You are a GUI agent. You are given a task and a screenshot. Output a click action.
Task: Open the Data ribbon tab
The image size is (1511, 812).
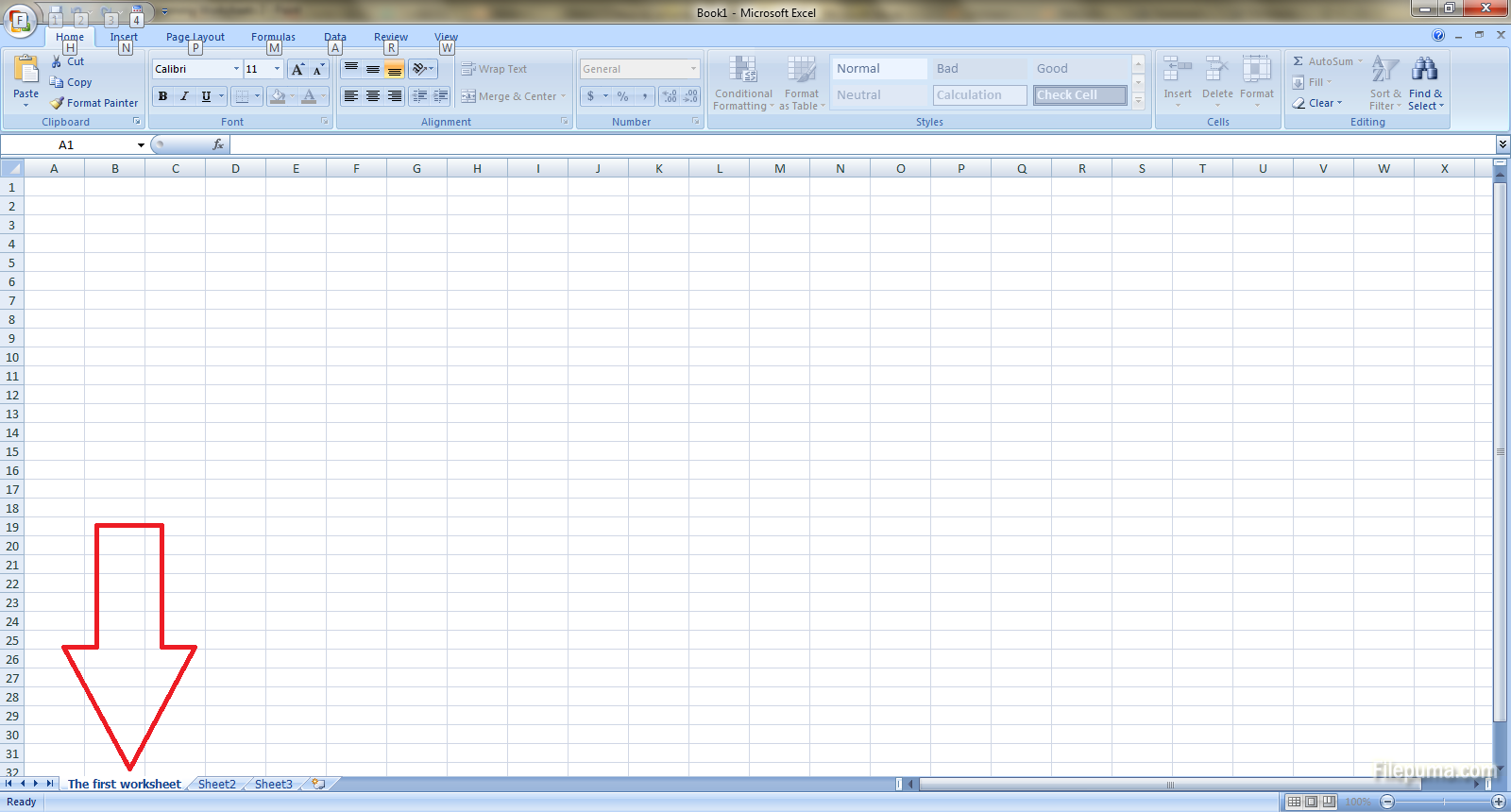[x=335, y=37]
